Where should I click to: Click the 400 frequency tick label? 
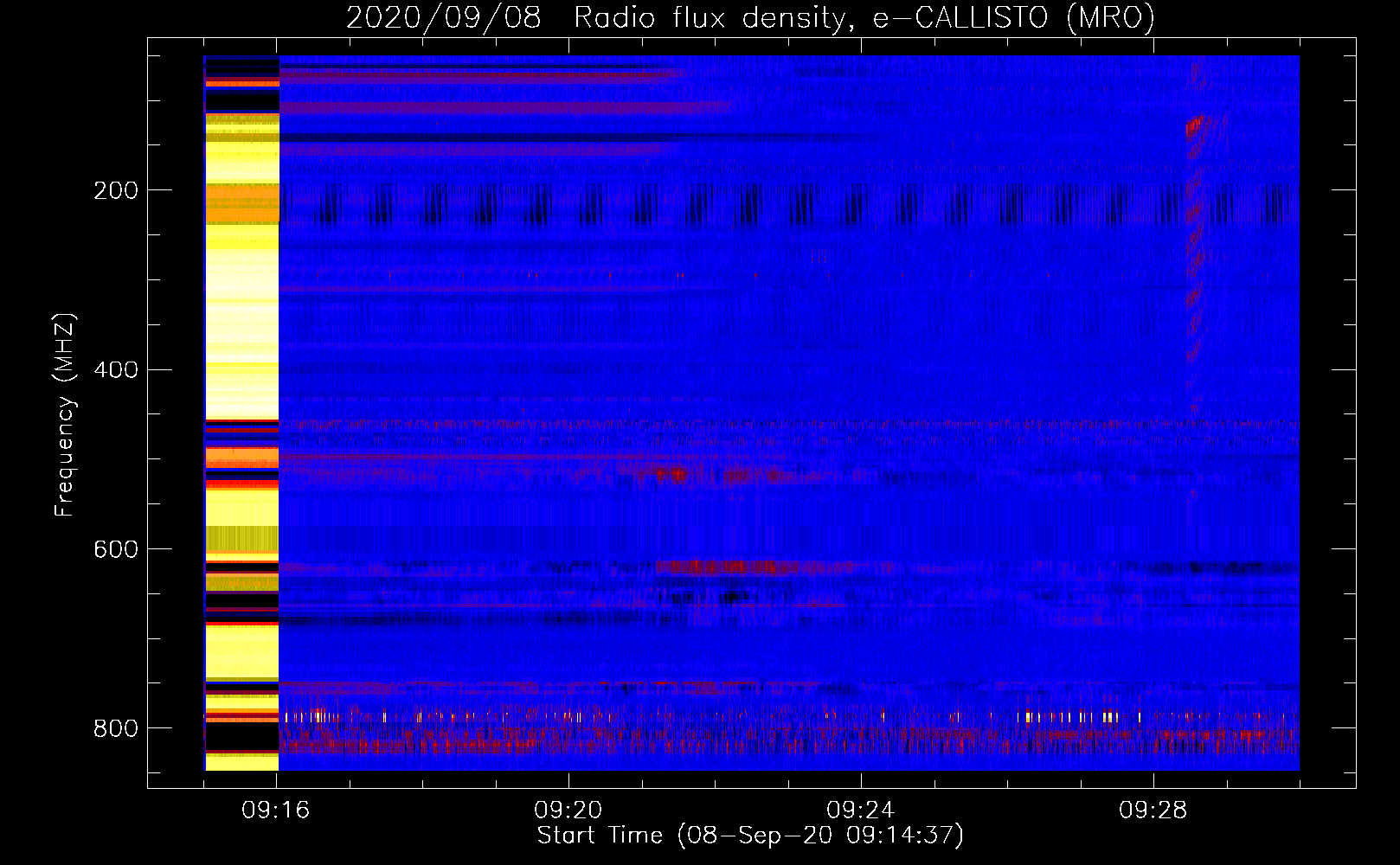tap(116, 370)
